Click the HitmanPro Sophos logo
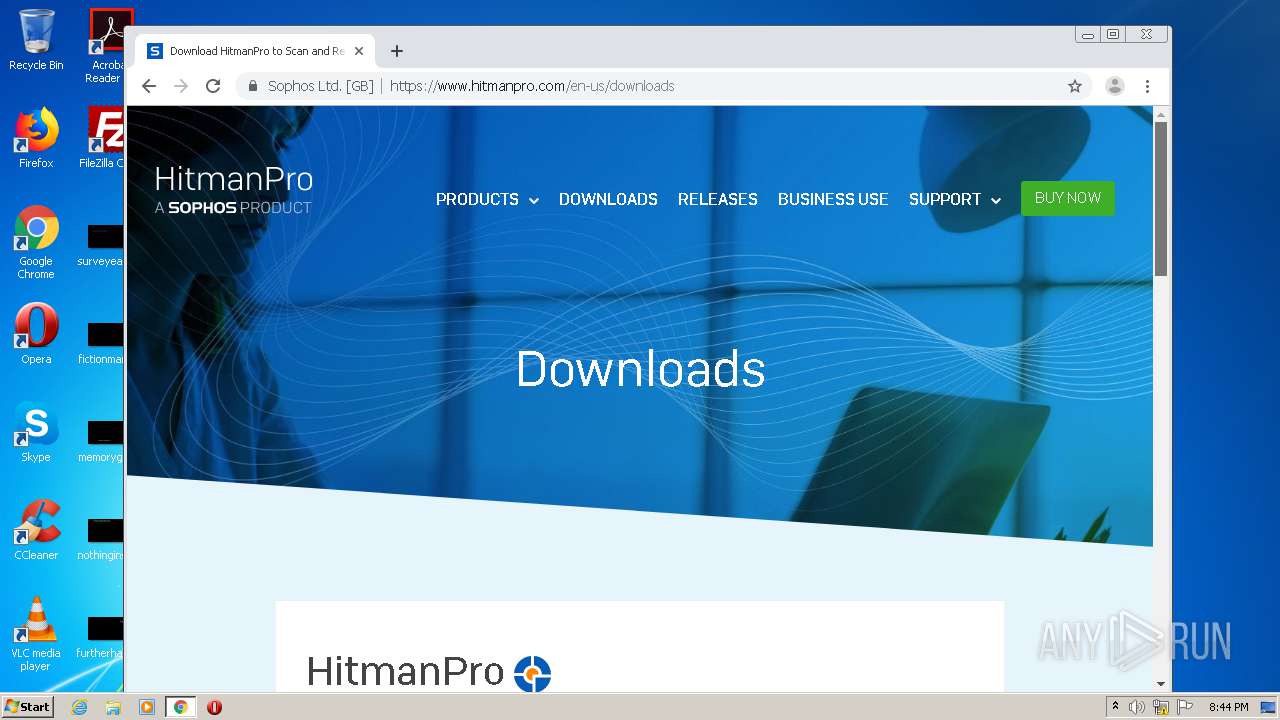 click(234, 191)
